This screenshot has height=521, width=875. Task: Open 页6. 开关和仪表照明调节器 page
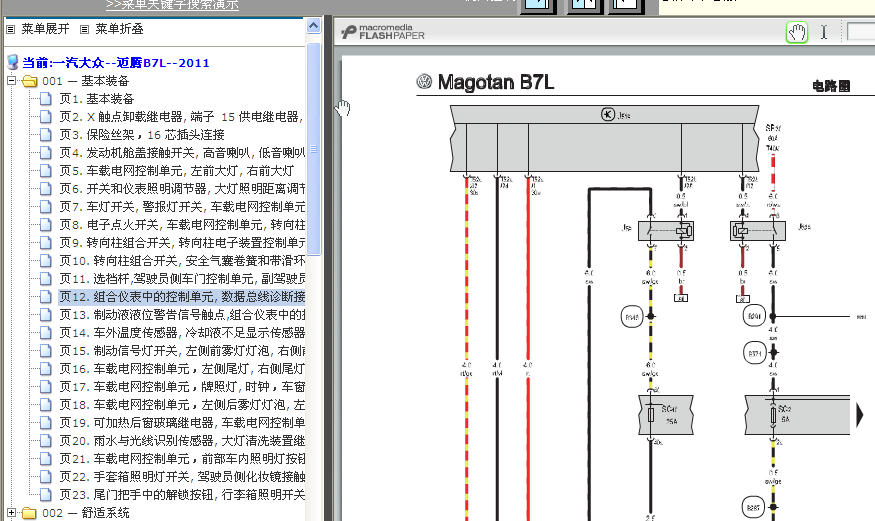tap(182, 189)
